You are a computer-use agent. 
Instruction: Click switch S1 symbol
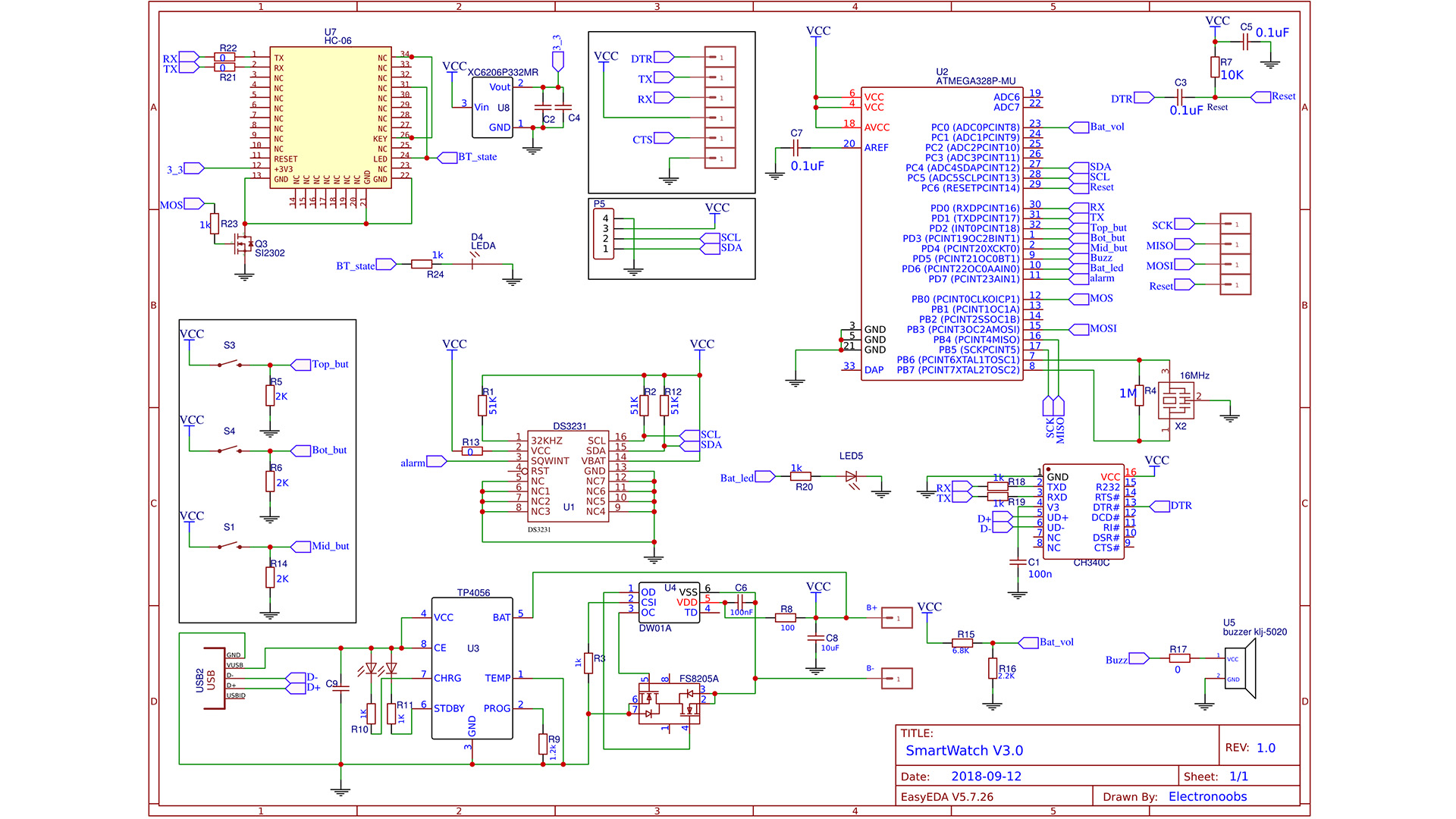[x=230, y=546]
